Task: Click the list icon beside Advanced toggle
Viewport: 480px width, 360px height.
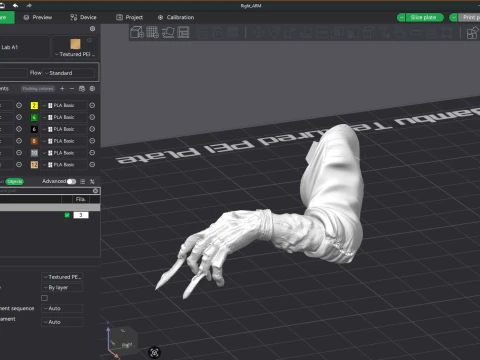Action: click(82, 181)
